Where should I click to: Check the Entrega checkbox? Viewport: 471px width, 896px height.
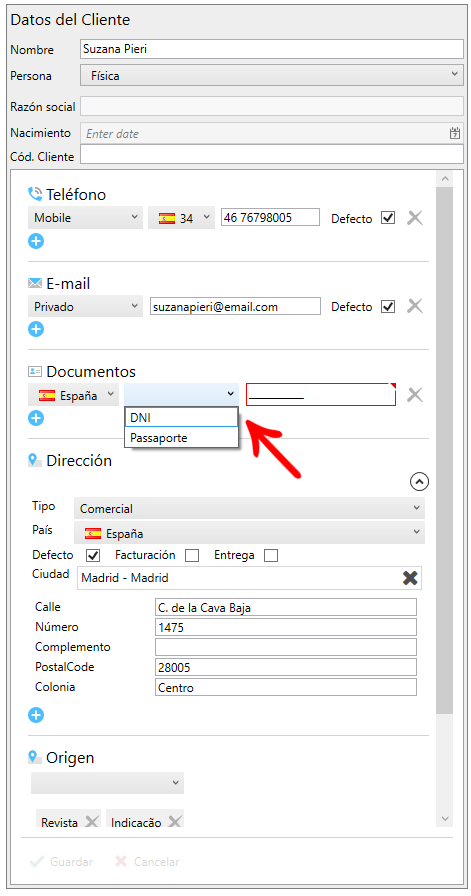coord(271,555)
